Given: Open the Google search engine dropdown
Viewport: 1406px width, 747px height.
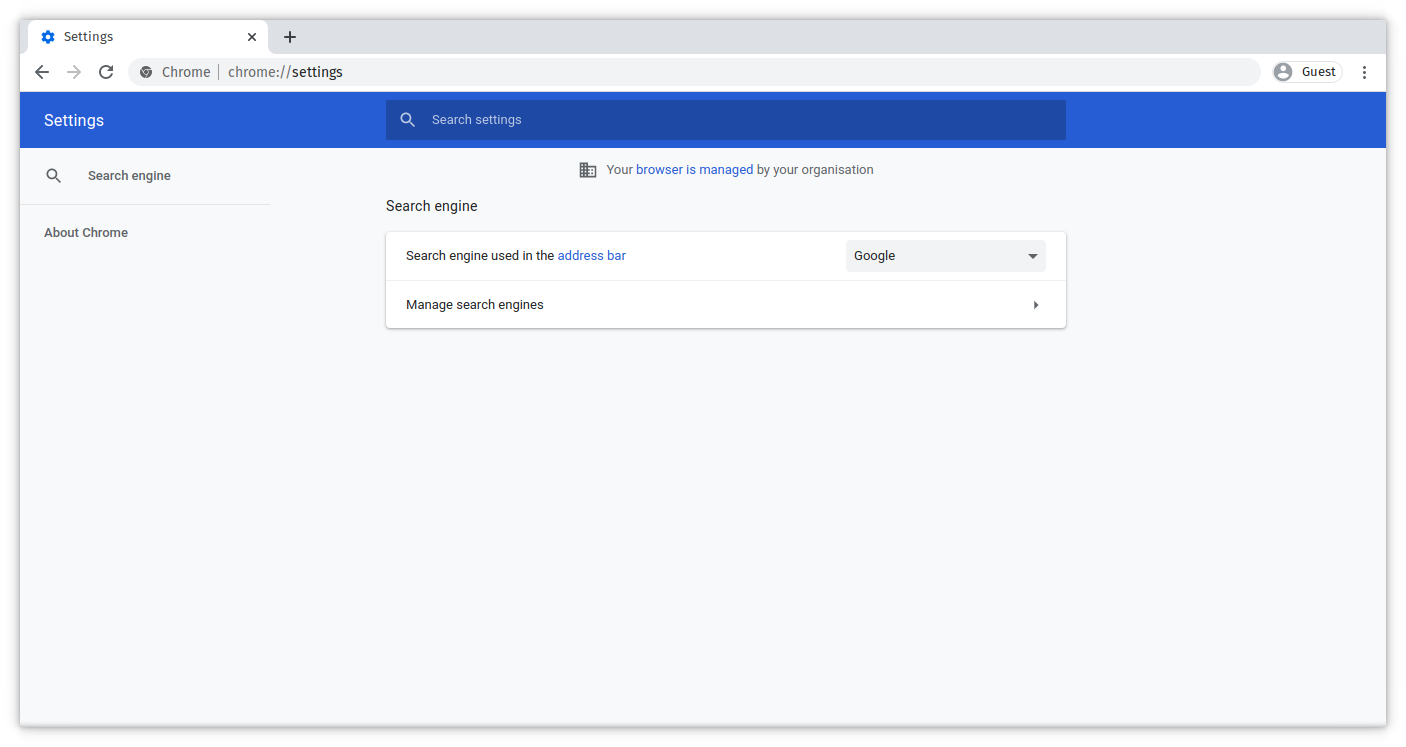Looking at the screenshot, I should pos(946,256).
